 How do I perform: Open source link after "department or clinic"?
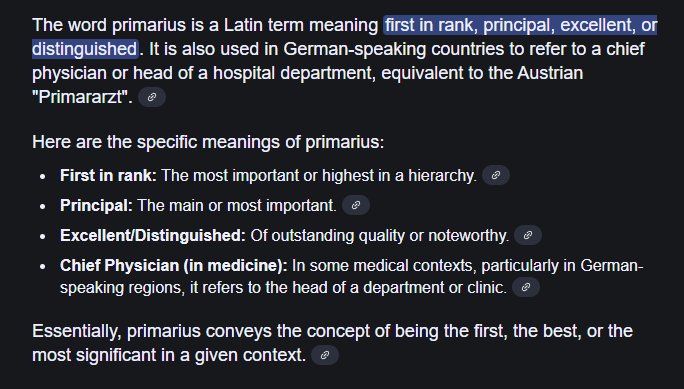click(x=526, y=287)
